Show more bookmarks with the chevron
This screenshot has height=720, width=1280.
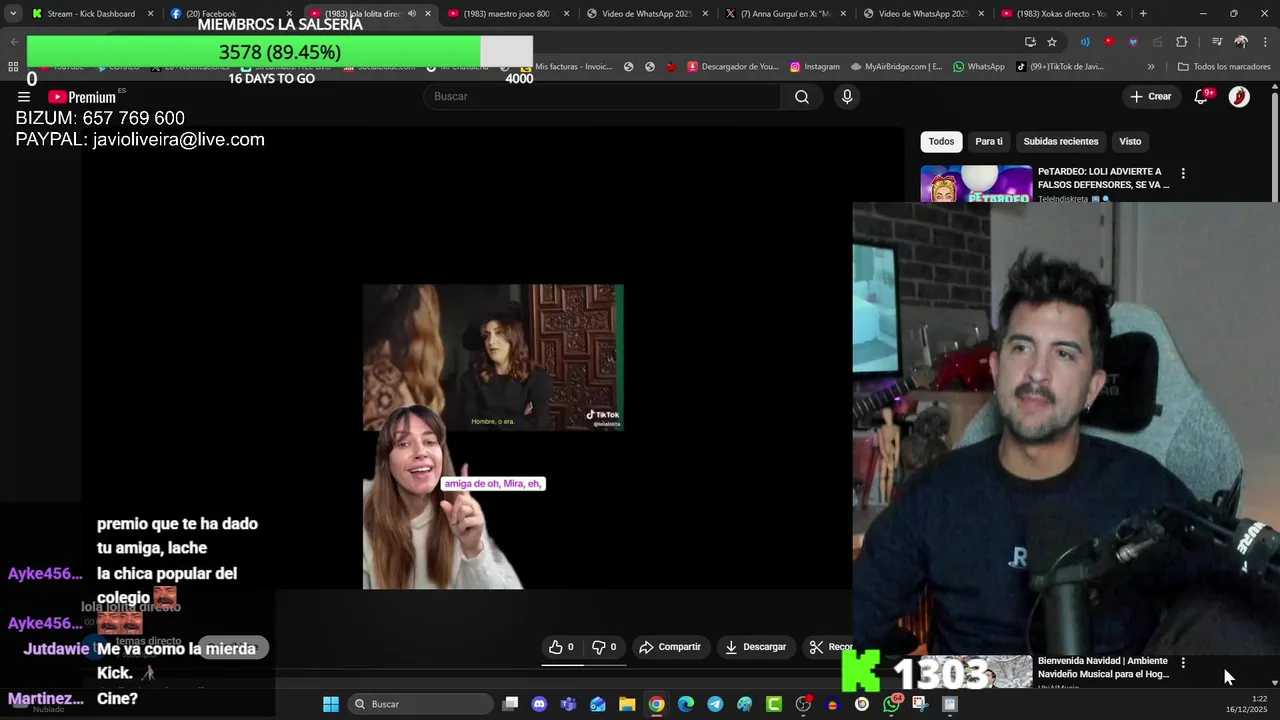1151,67
